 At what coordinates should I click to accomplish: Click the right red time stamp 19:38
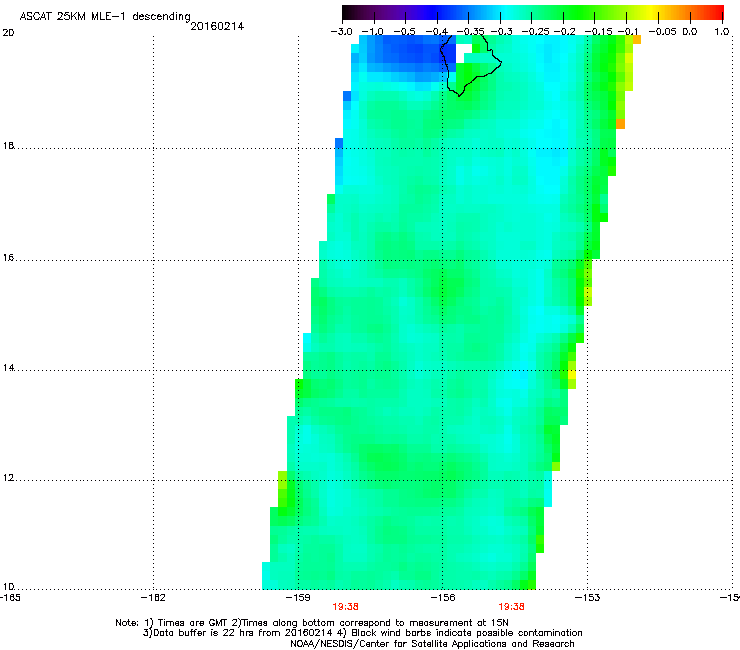pos(512,607)
